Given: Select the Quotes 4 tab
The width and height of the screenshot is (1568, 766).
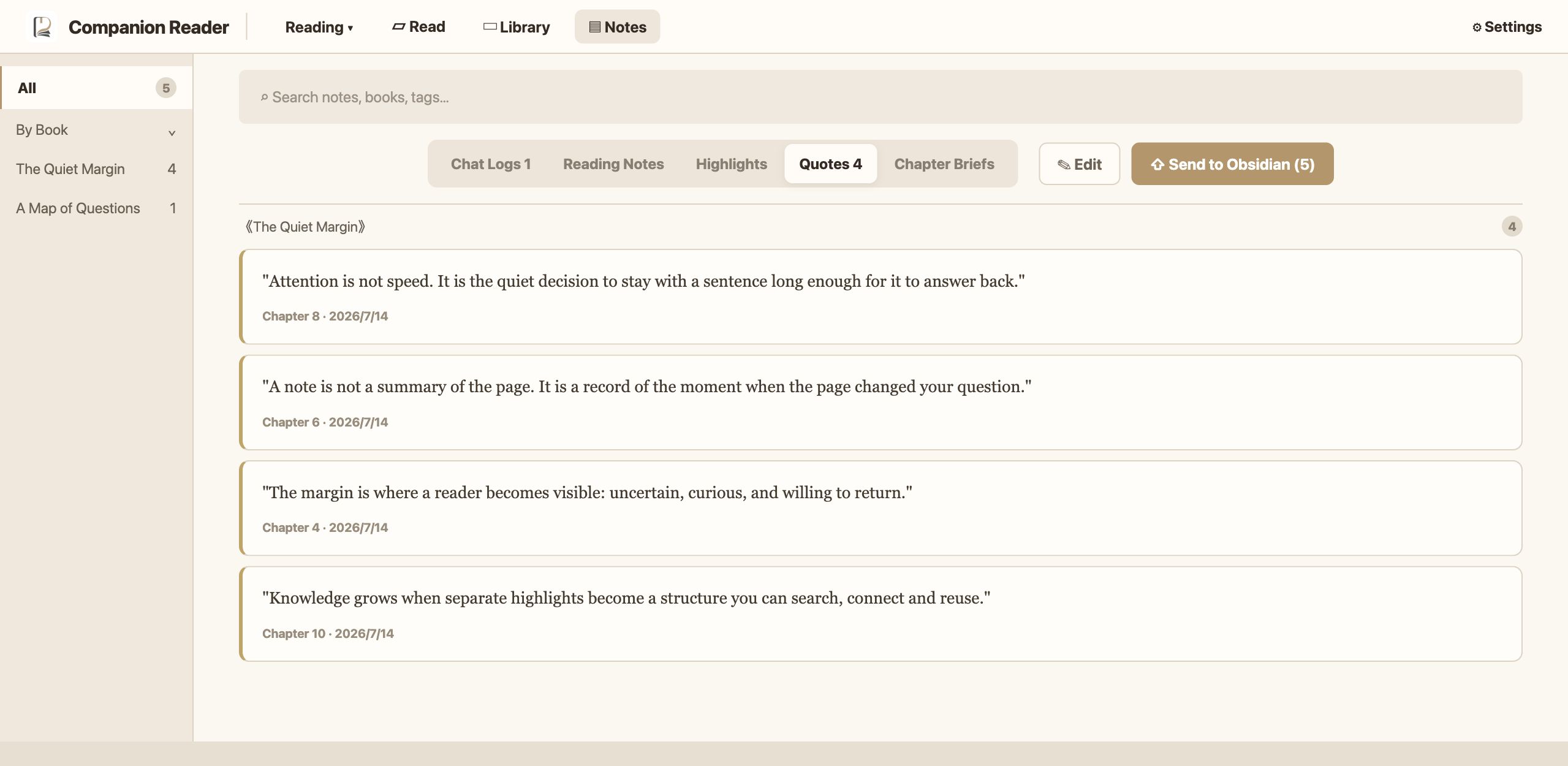Looking at the screenshot, I should (x=830, y=164).
